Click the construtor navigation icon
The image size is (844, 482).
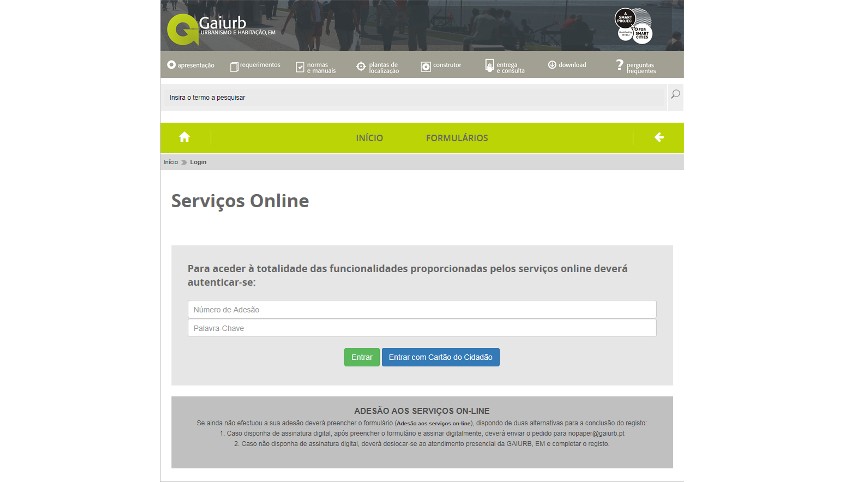click(426, 67)
